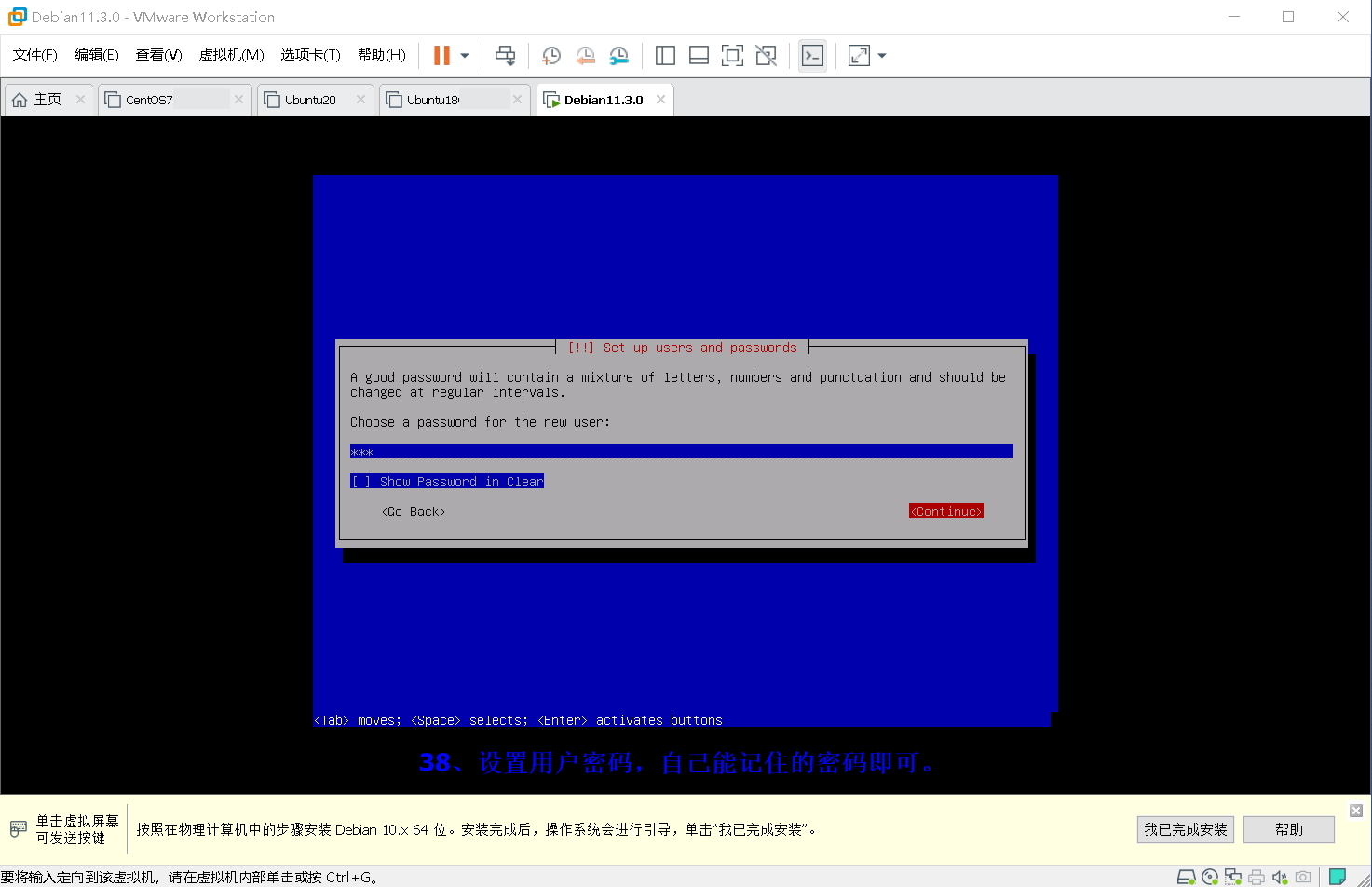Click the password input field
1372x887 pixels.
coord(682,452)
